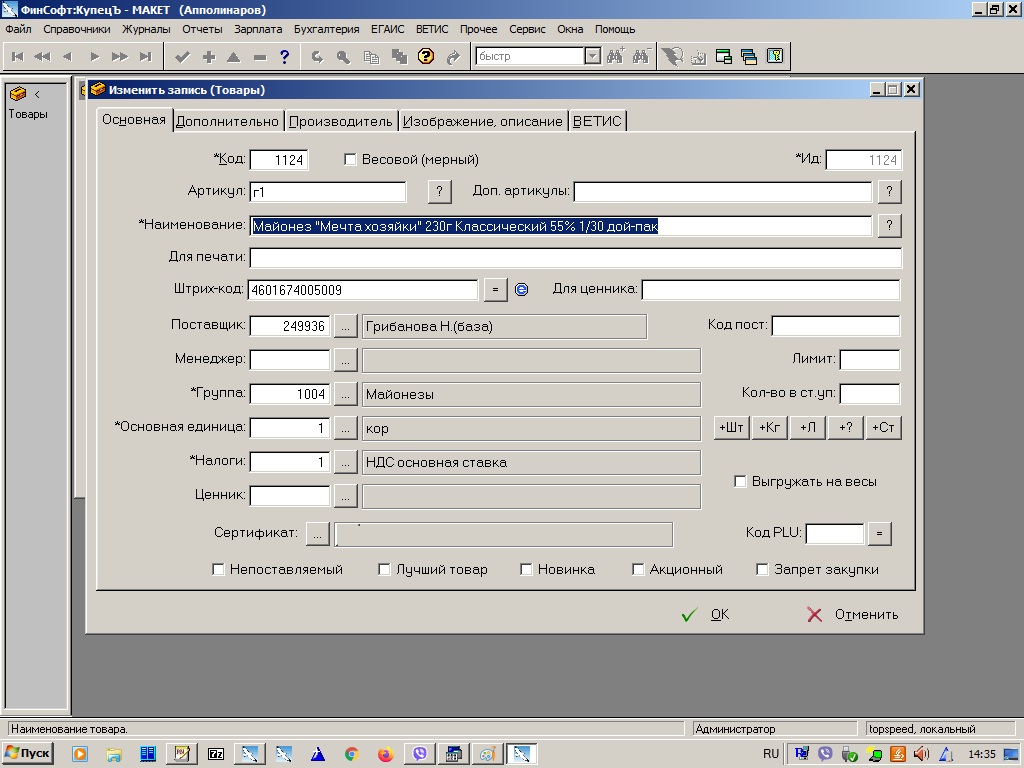Click the +Кг unit button
Viewport: 1024px width, 768px height.
coord(769,428)
